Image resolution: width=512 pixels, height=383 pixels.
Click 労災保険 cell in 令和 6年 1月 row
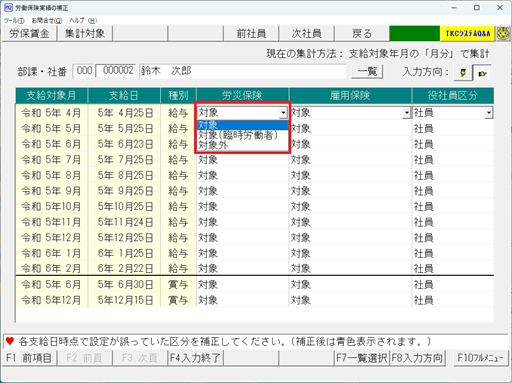point(242,254)
